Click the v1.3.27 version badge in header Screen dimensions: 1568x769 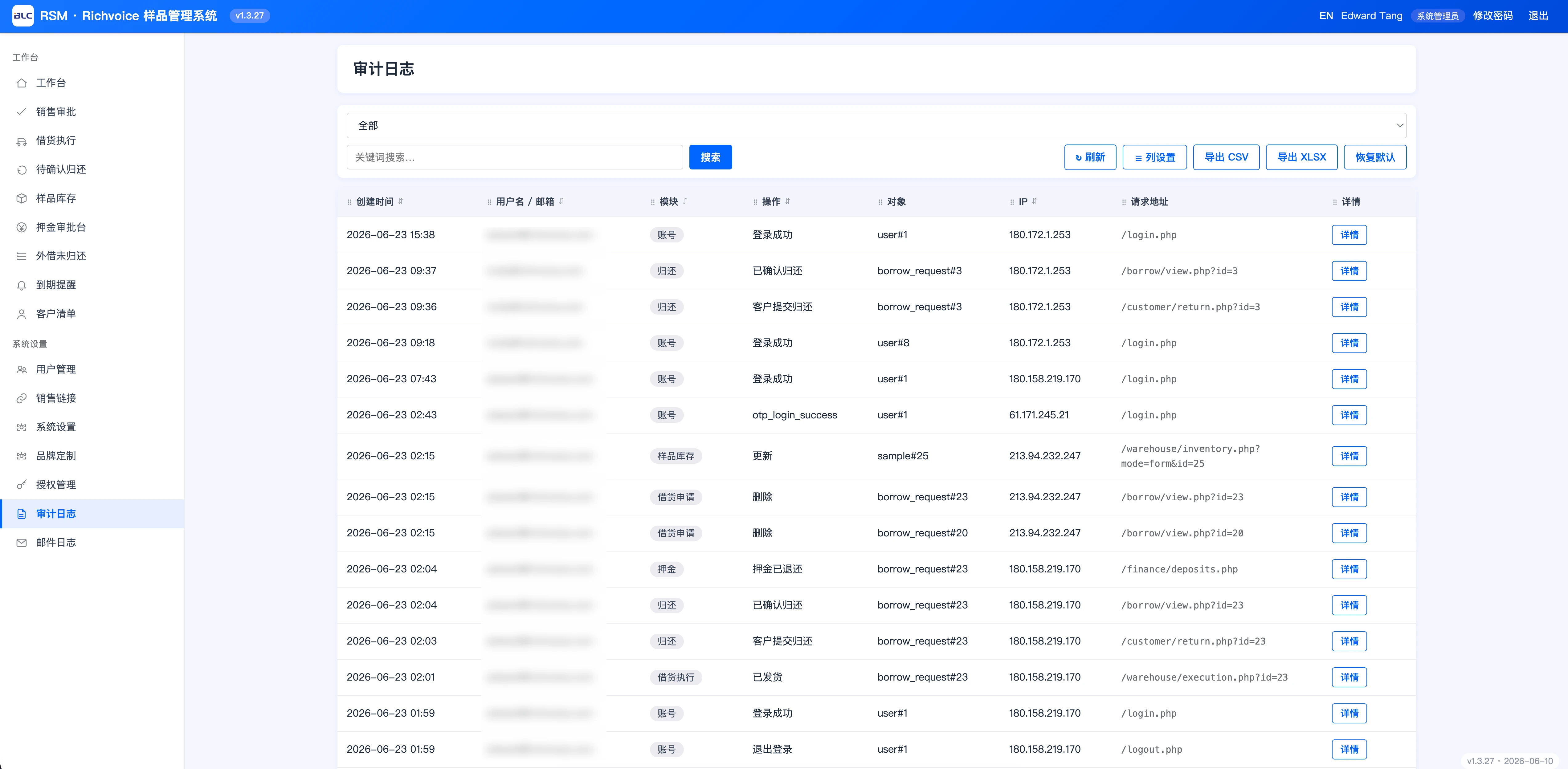(250, 16)
